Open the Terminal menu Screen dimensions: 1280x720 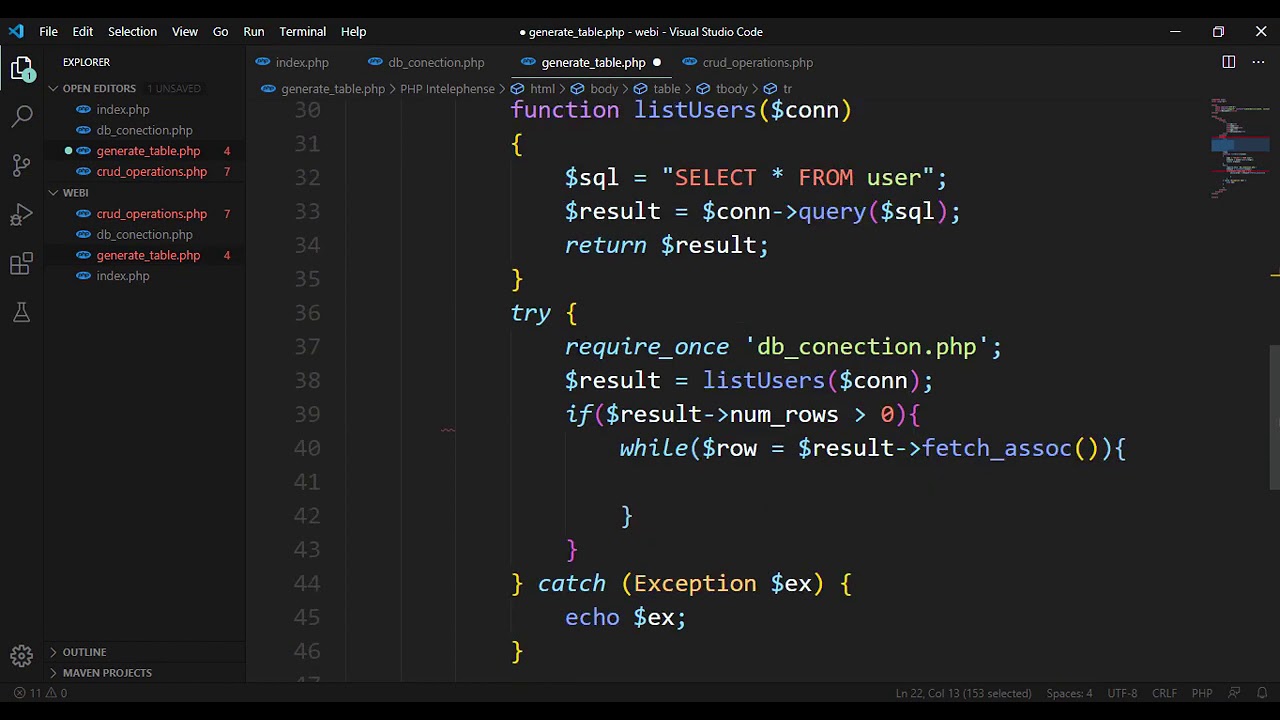click(302, 31)
